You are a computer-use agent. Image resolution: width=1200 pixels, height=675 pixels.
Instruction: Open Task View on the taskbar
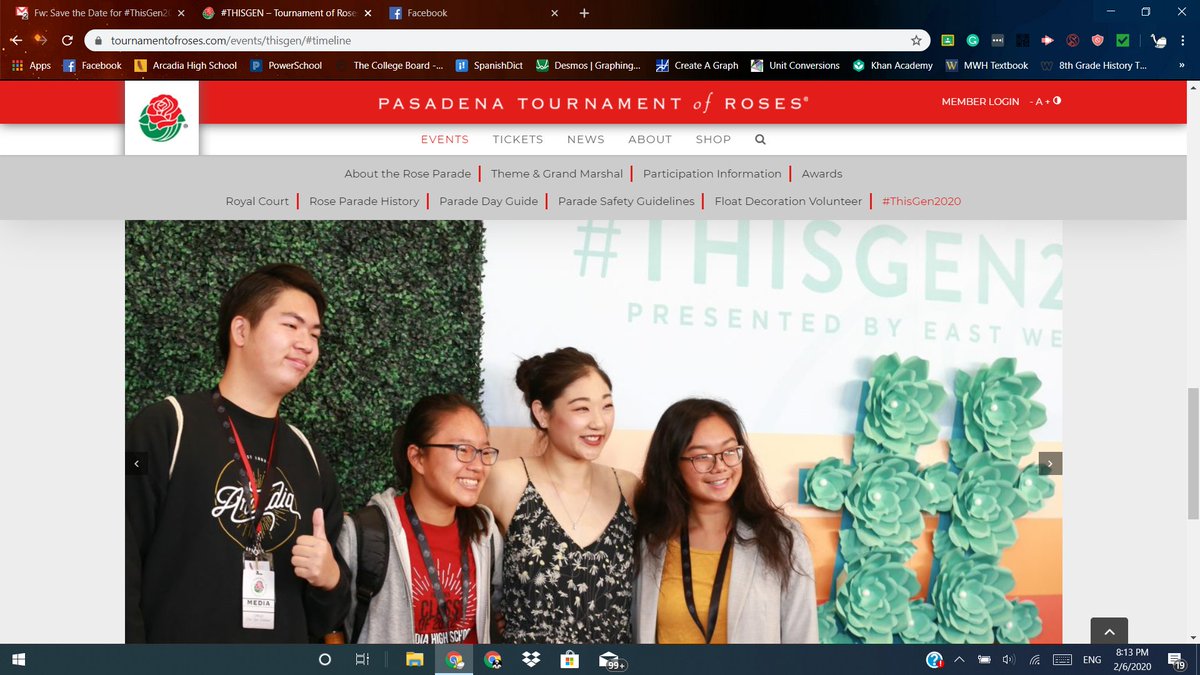362,660
